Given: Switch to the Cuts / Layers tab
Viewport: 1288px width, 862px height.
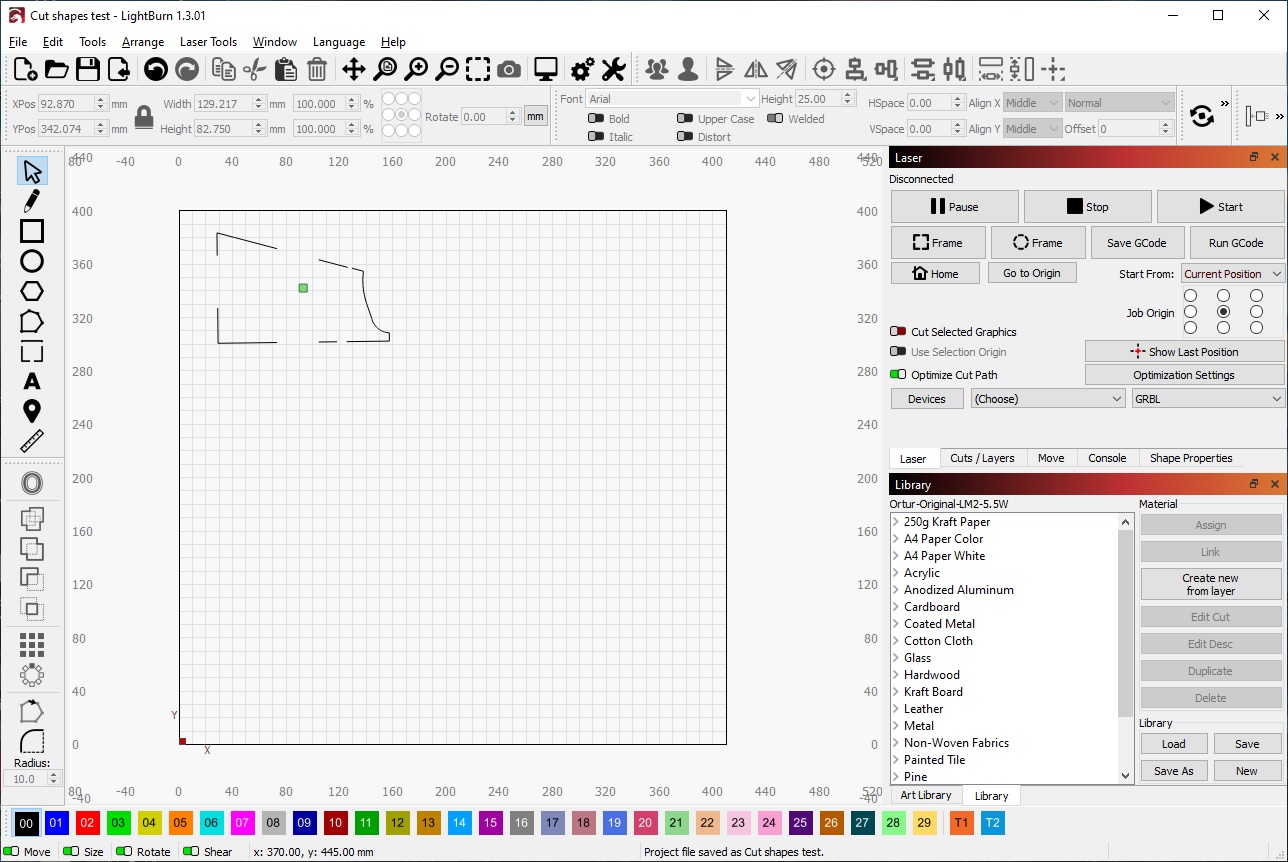Looking at the screenshot, I should point(982,458).
